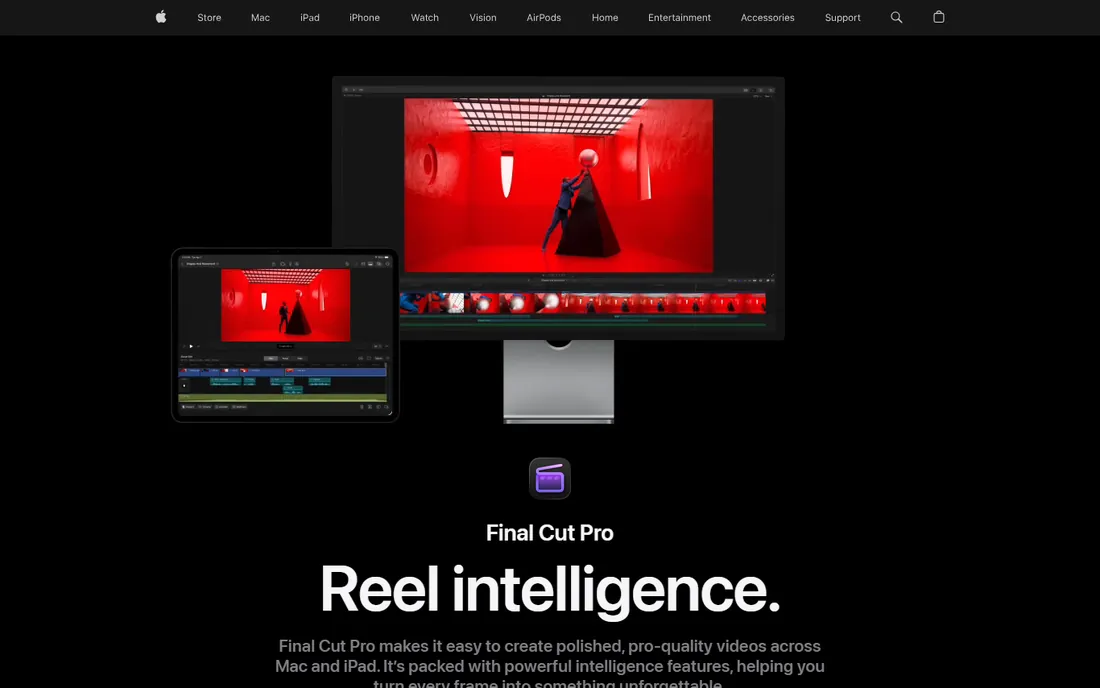Click the Mac display red room preview

[x=558, y=185]
